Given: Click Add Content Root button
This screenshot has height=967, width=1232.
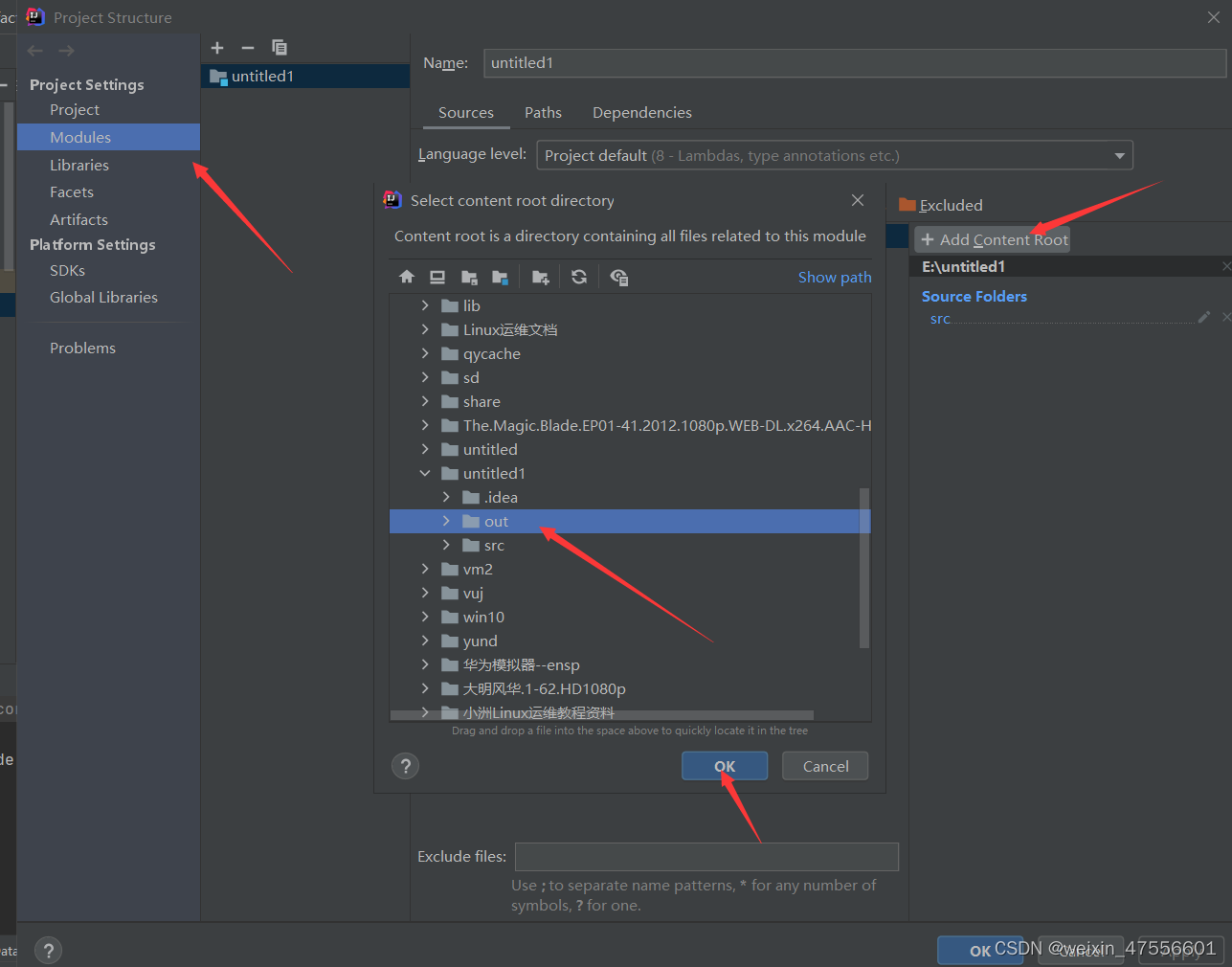Looking at the screenshot, I should point(993,239).
